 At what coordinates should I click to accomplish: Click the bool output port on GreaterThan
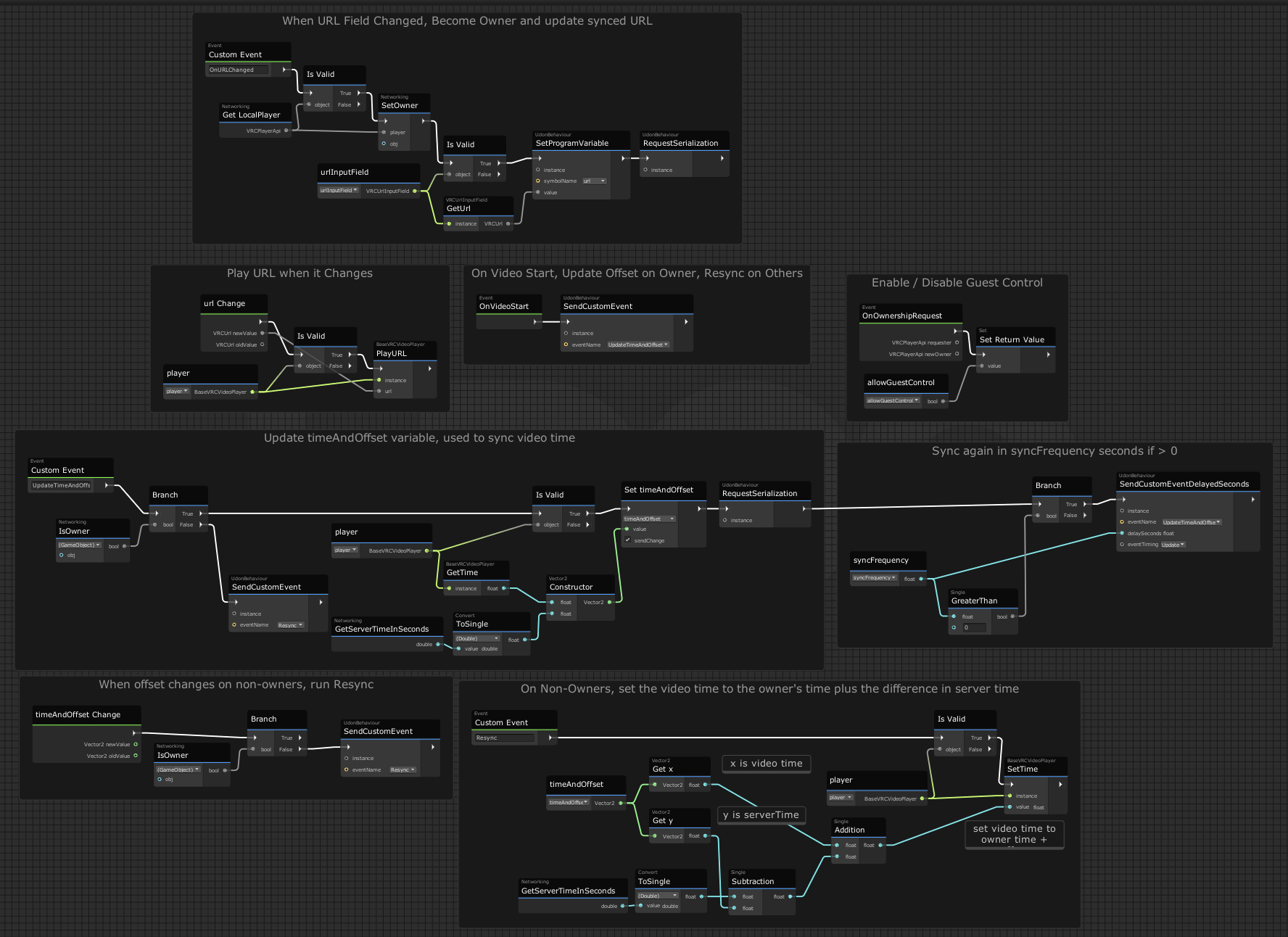click(x=1012, y=616)
